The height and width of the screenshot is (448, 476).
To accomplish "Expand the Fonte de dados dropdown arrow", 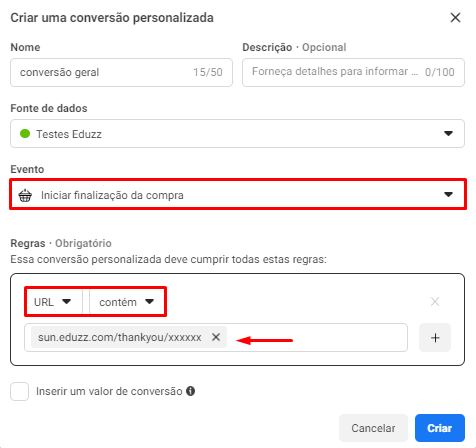I will point(448,134).
